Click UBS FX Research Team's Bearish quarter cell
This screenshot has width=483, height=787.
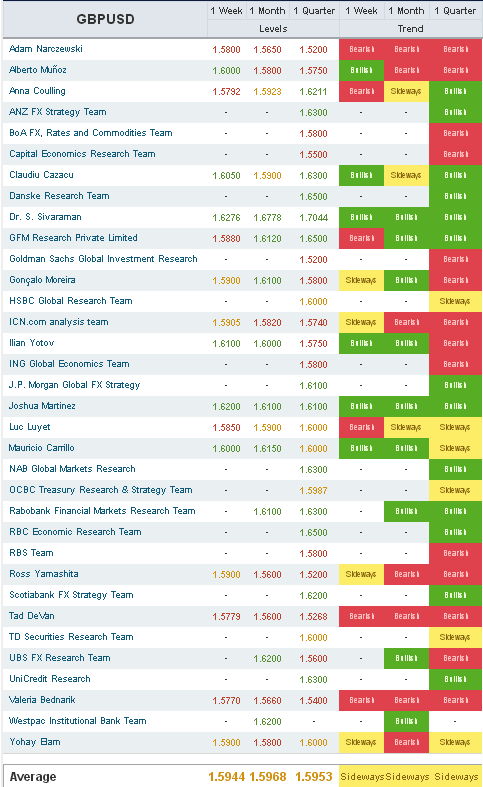point(455,658)
